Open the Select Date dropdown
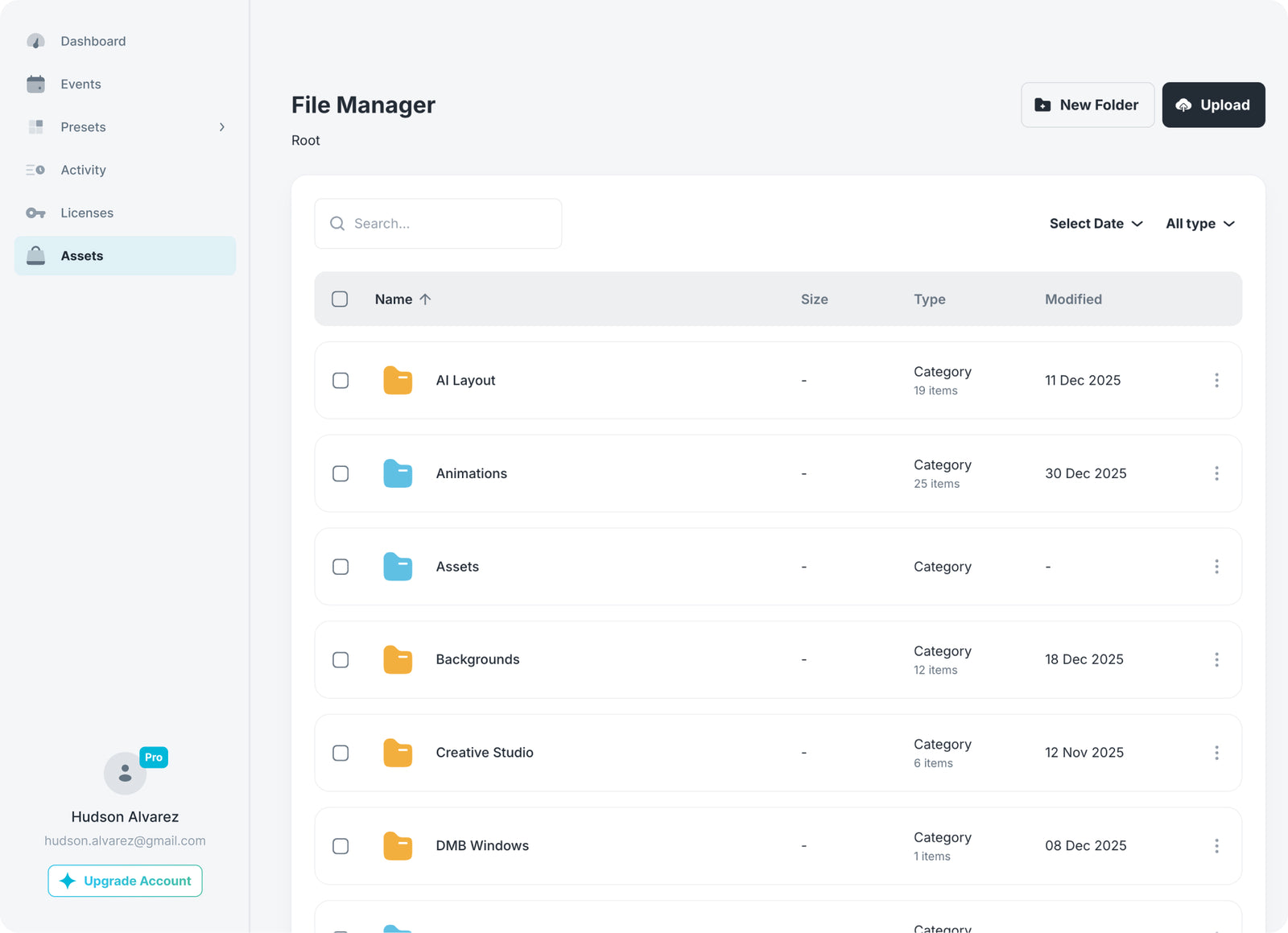 [x=1096, y=223]
